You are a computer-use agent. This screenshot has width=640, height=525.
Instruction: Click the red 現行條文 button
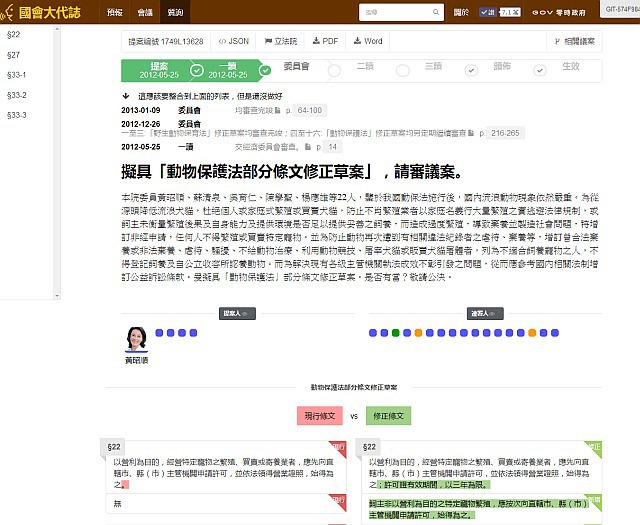coord(320,416)
